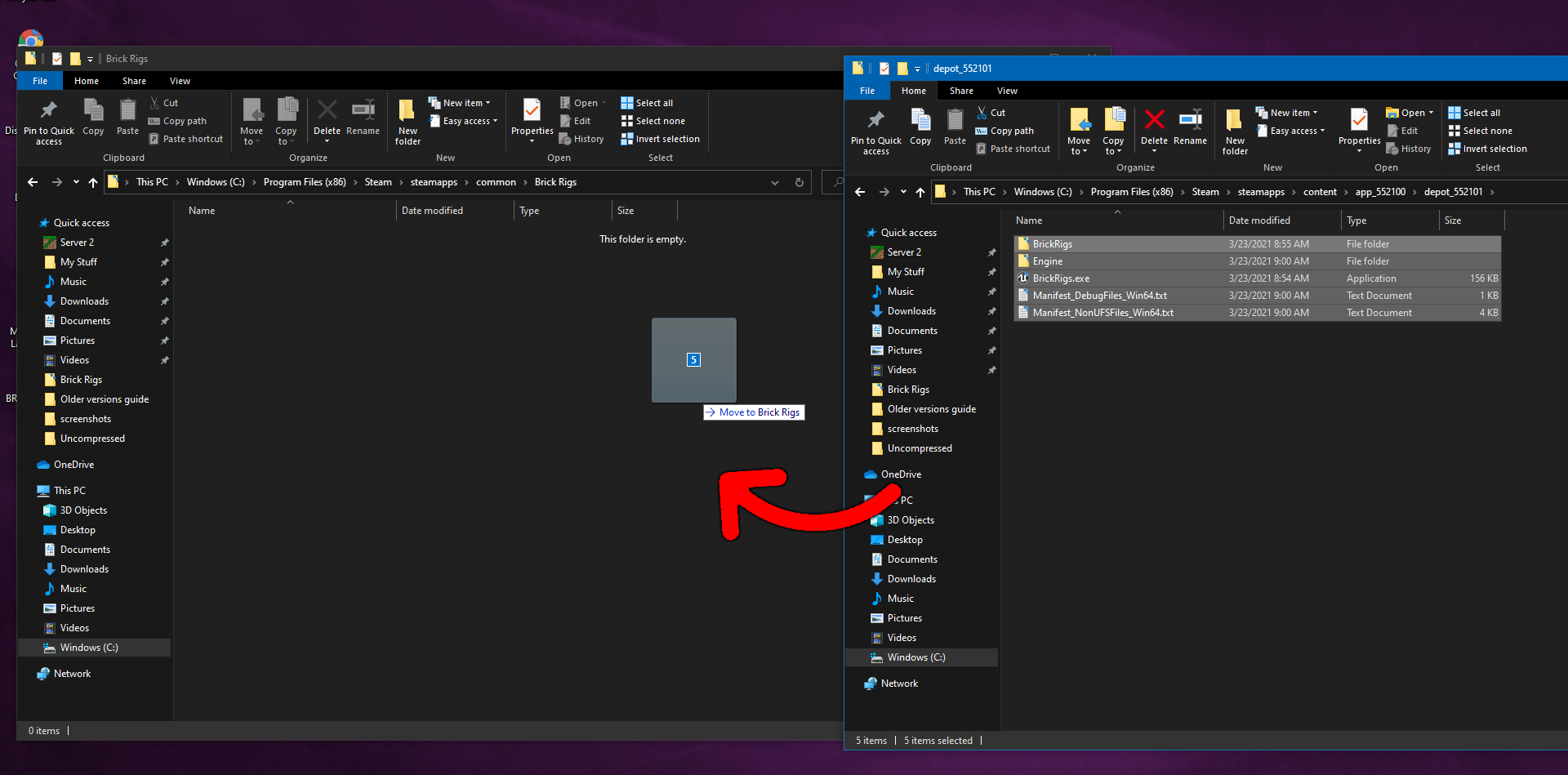
Task: Open Properties in the depot_552101 ribbon
Action: pos(1359,130)
